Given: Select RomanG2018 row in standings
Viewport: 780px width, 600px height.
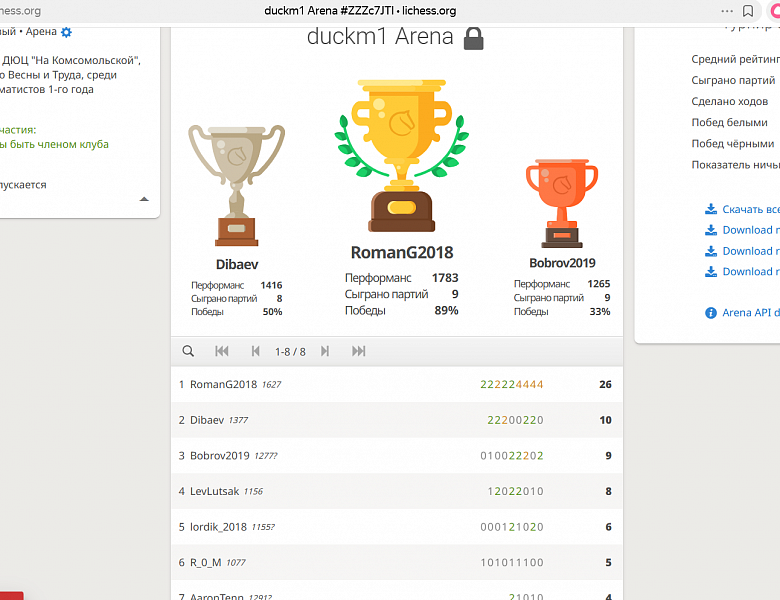Looking at the screenshot, I should pos(397,385).
